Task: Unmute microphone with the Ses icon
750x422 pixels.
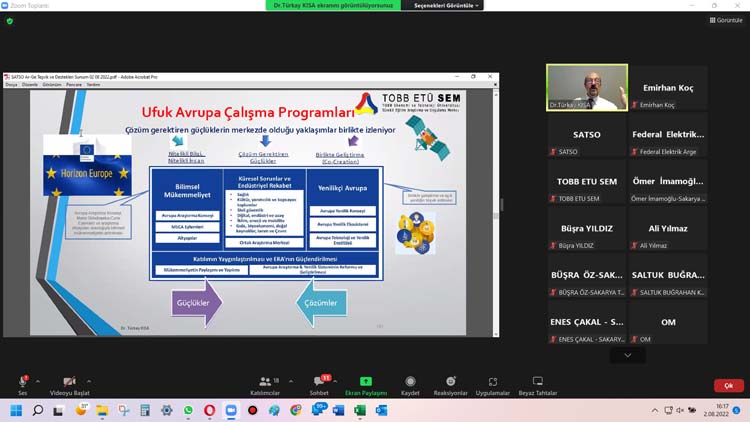Action: (22, 383)
